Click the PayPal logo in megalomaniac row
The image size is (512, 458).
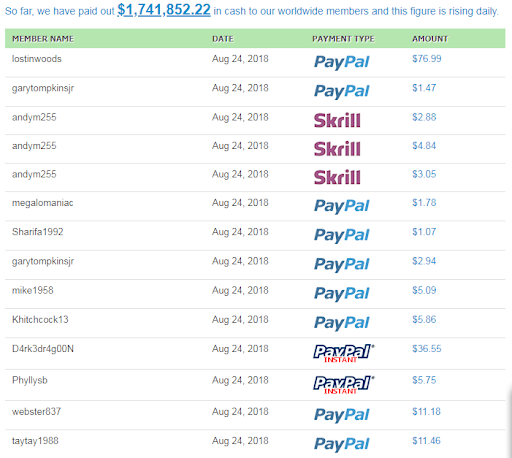[342, 206]
